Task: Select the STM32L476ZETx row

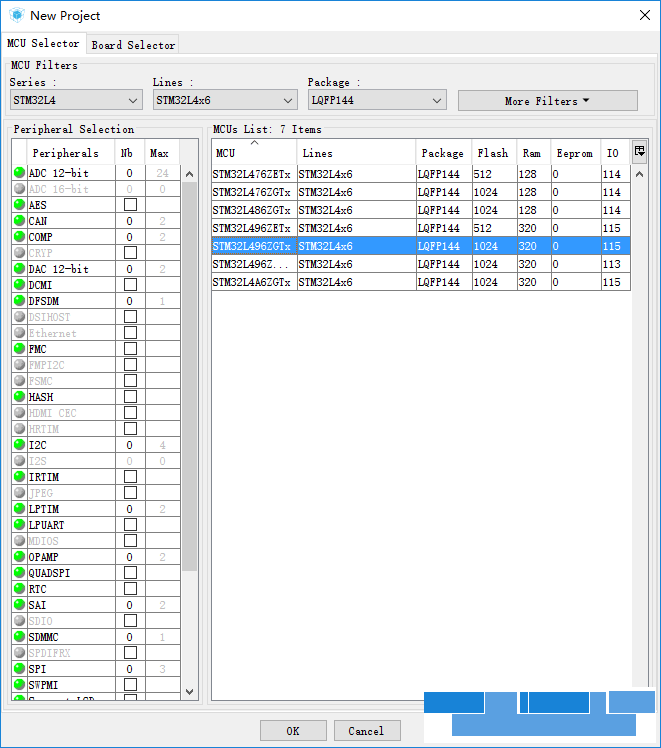Action: click(x=421, y=174)
